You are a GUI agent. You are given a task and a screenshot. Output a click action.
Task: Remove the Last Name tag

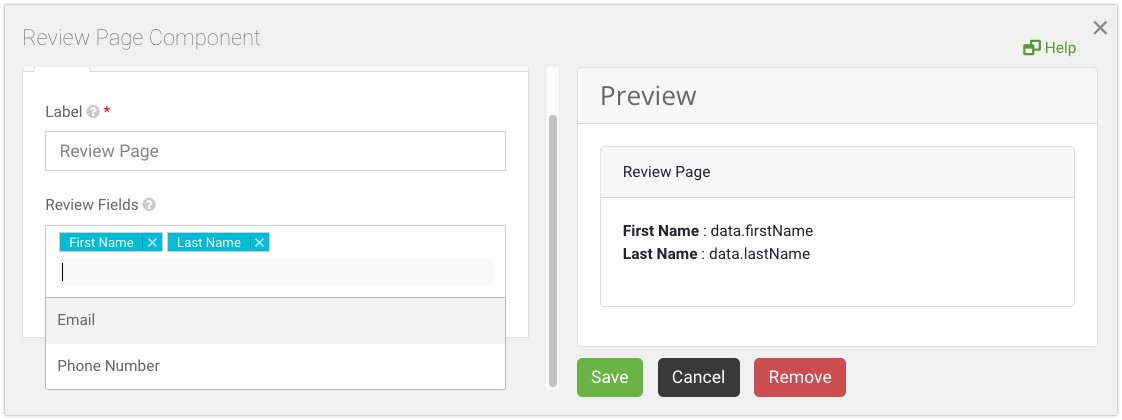pos(259,243)
